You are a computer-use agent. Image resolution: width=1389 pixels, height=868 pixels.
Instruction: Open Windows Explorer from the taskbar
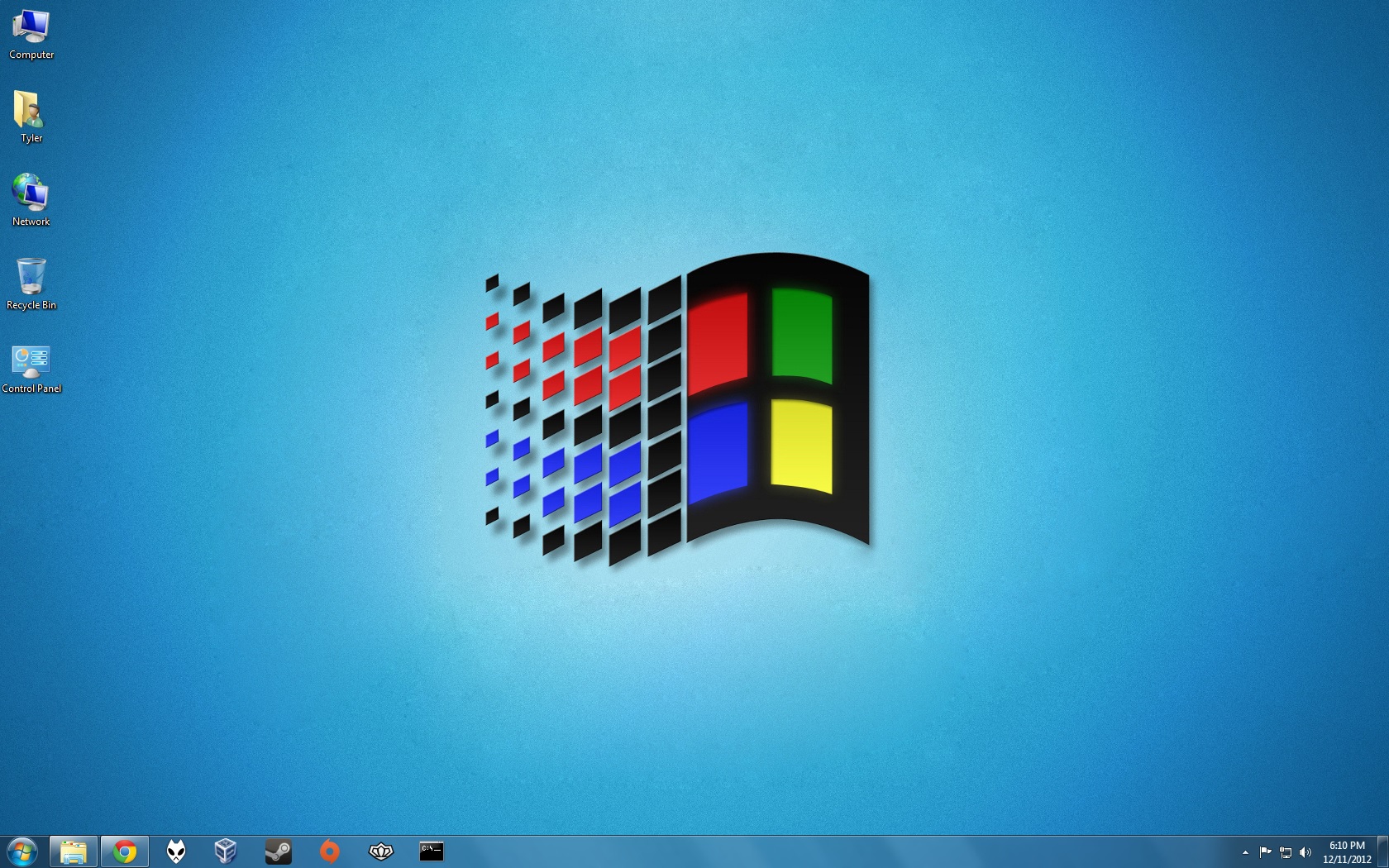pyautogui.click(x=74, y=851)
